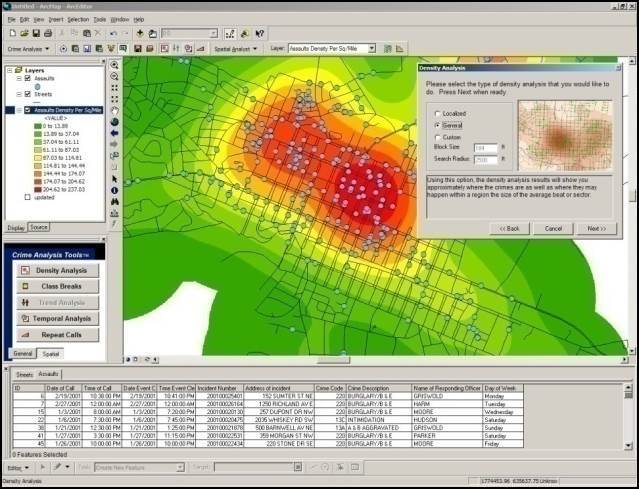Viewport: 639px width, 489px height.
Task: Click the Save disk icon
Action: [x=36, y=33]
